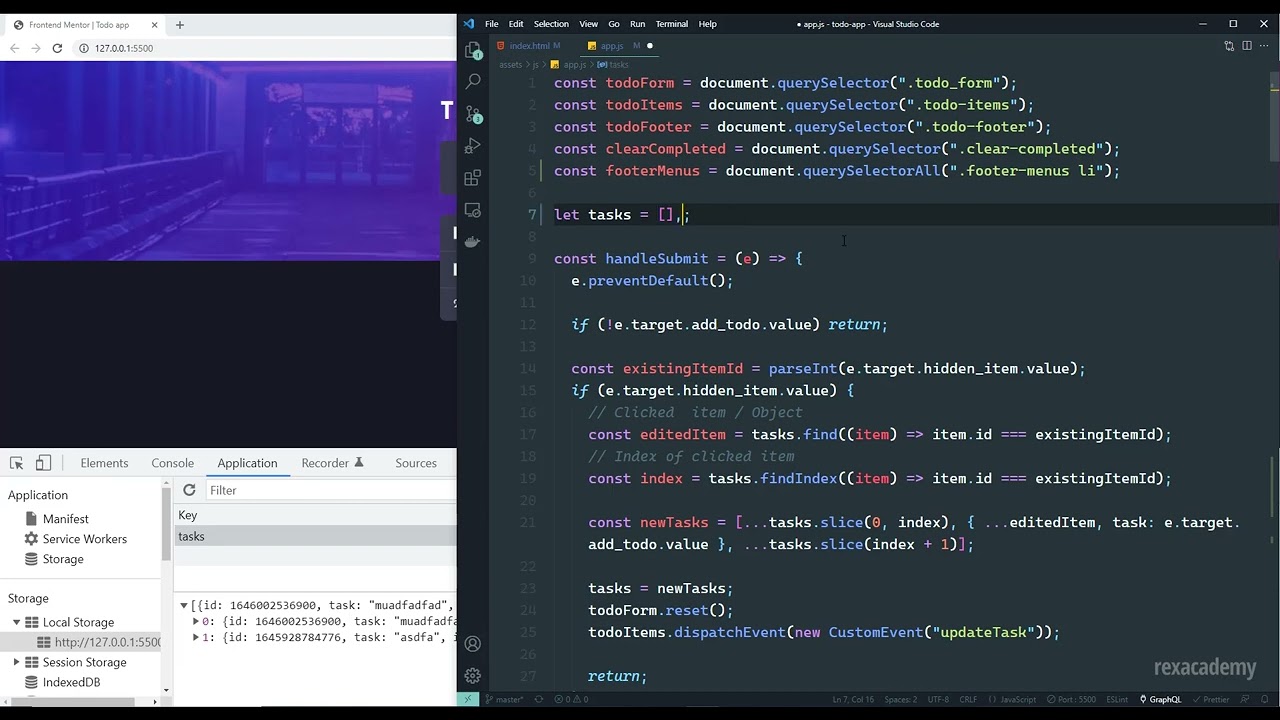Screen dimensions: 1280x720
Task: Open notifications bell in status bar
Action: point(1265,700)
